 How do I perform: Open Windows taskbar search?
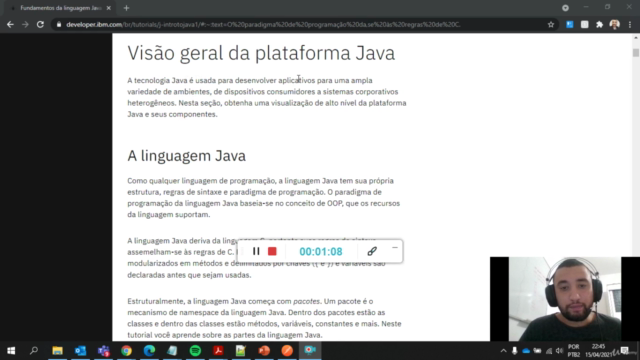[x=34, y=351]
